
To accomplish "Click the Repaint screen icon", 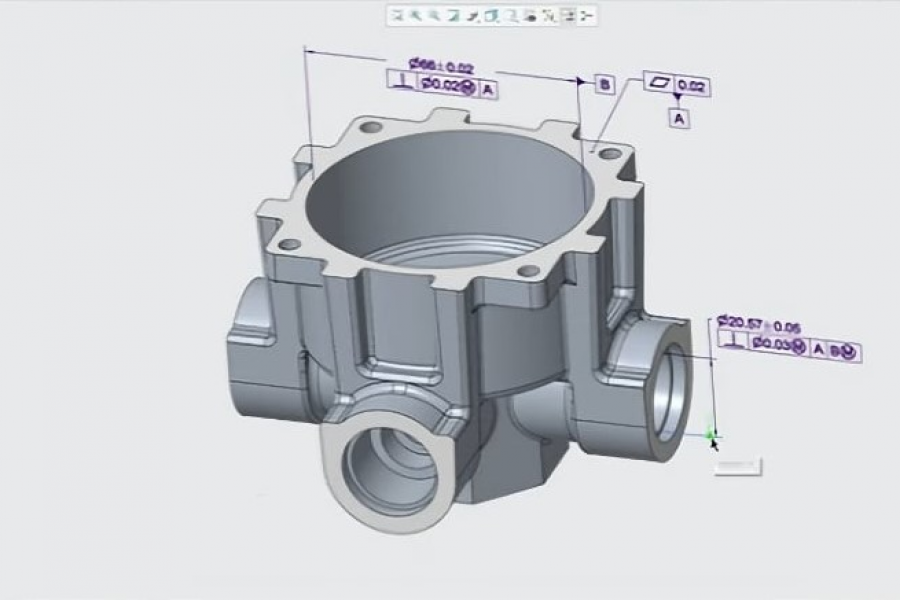I will (453, 16).
